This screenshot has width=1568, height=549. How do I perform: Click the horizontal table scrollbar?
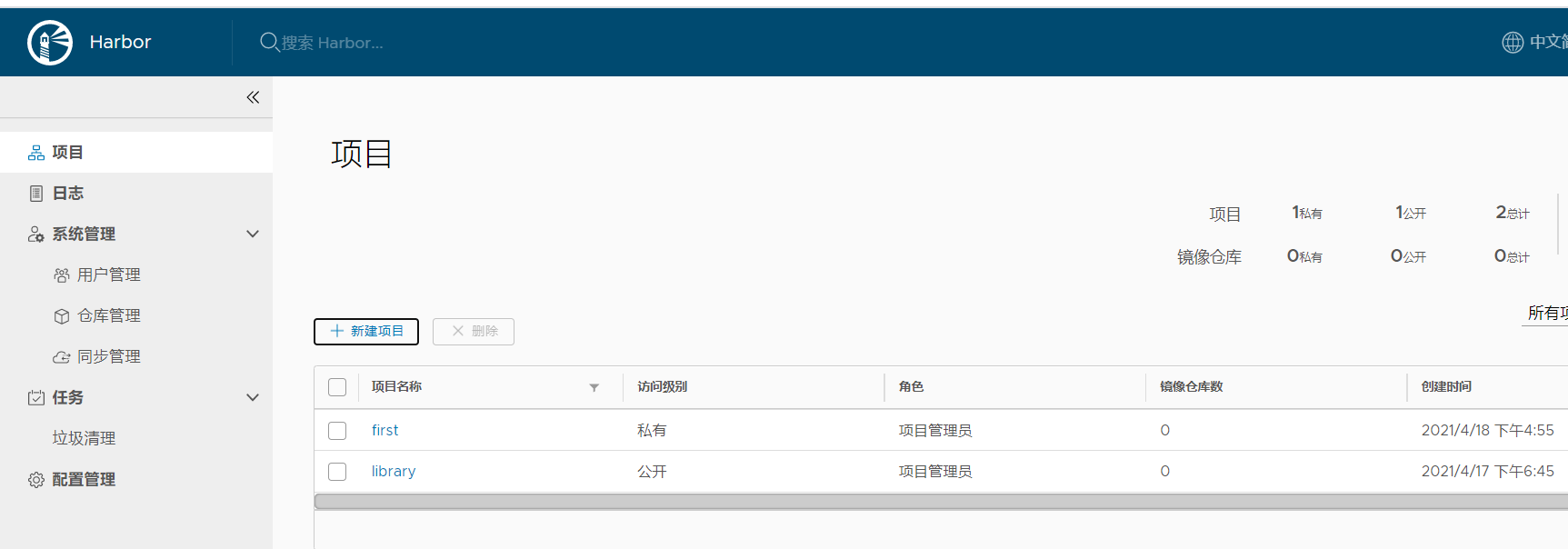pyautogui.click(x=941, y=502)
